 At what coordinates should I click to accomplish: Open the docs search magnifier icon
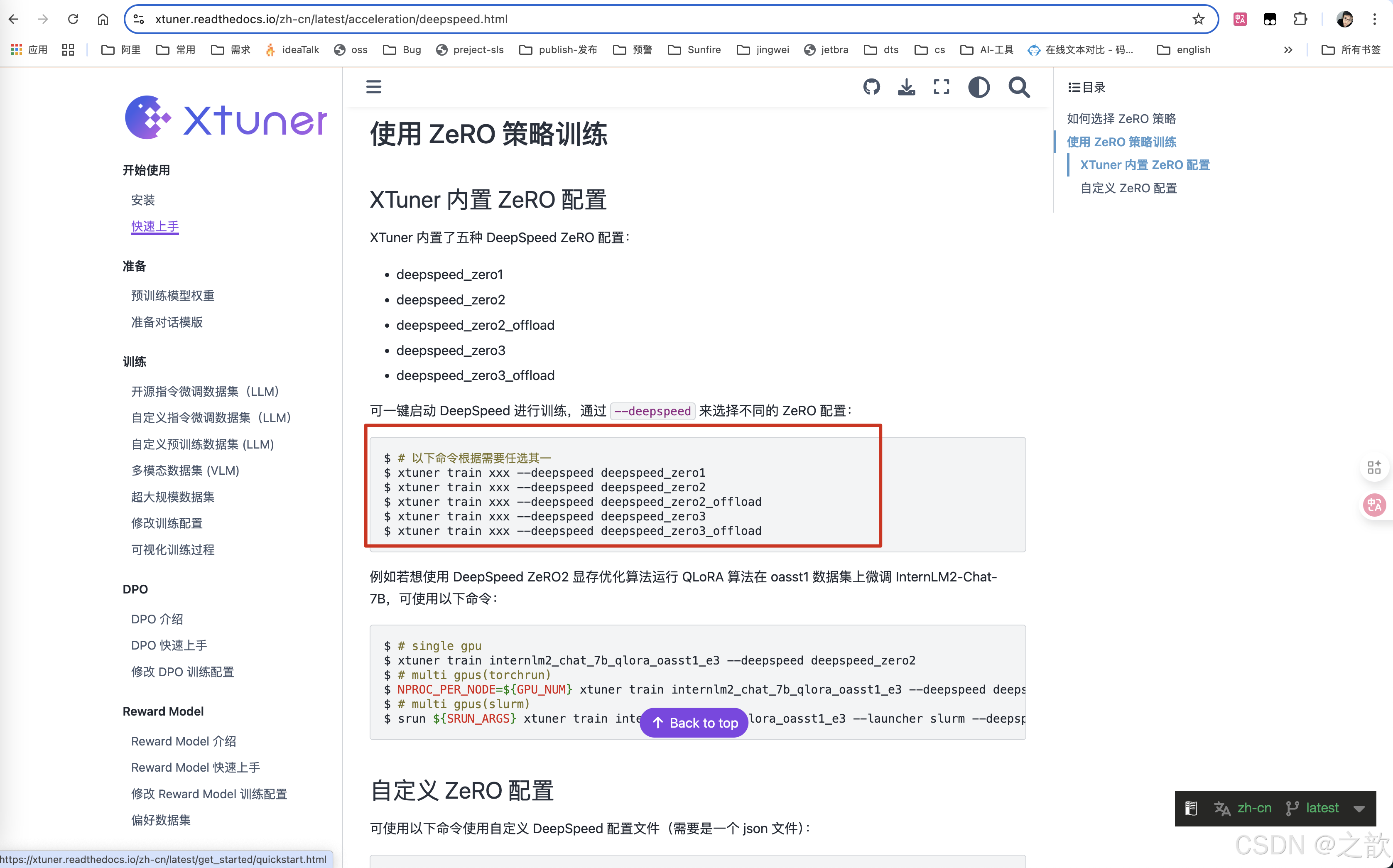tap(1019, 87)
